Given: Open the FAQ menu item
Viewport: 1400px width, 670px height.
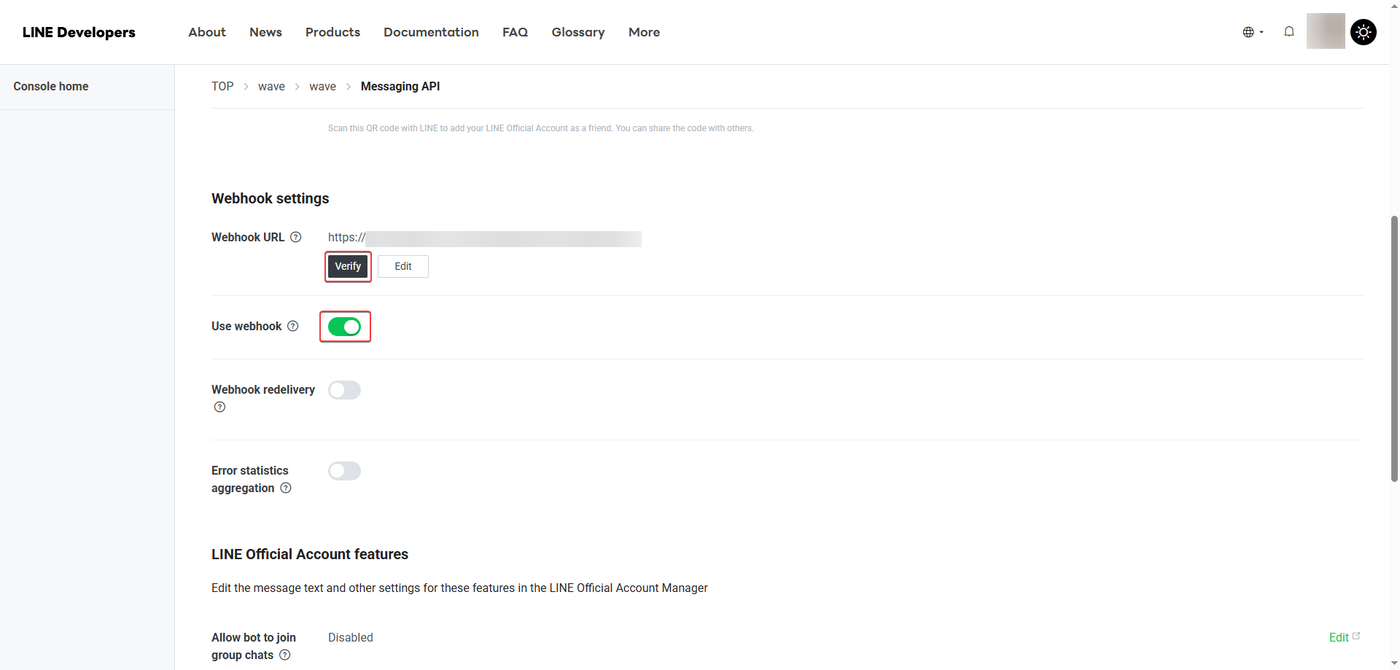Looking at the screenshot, I should click(x=515, y=32).
